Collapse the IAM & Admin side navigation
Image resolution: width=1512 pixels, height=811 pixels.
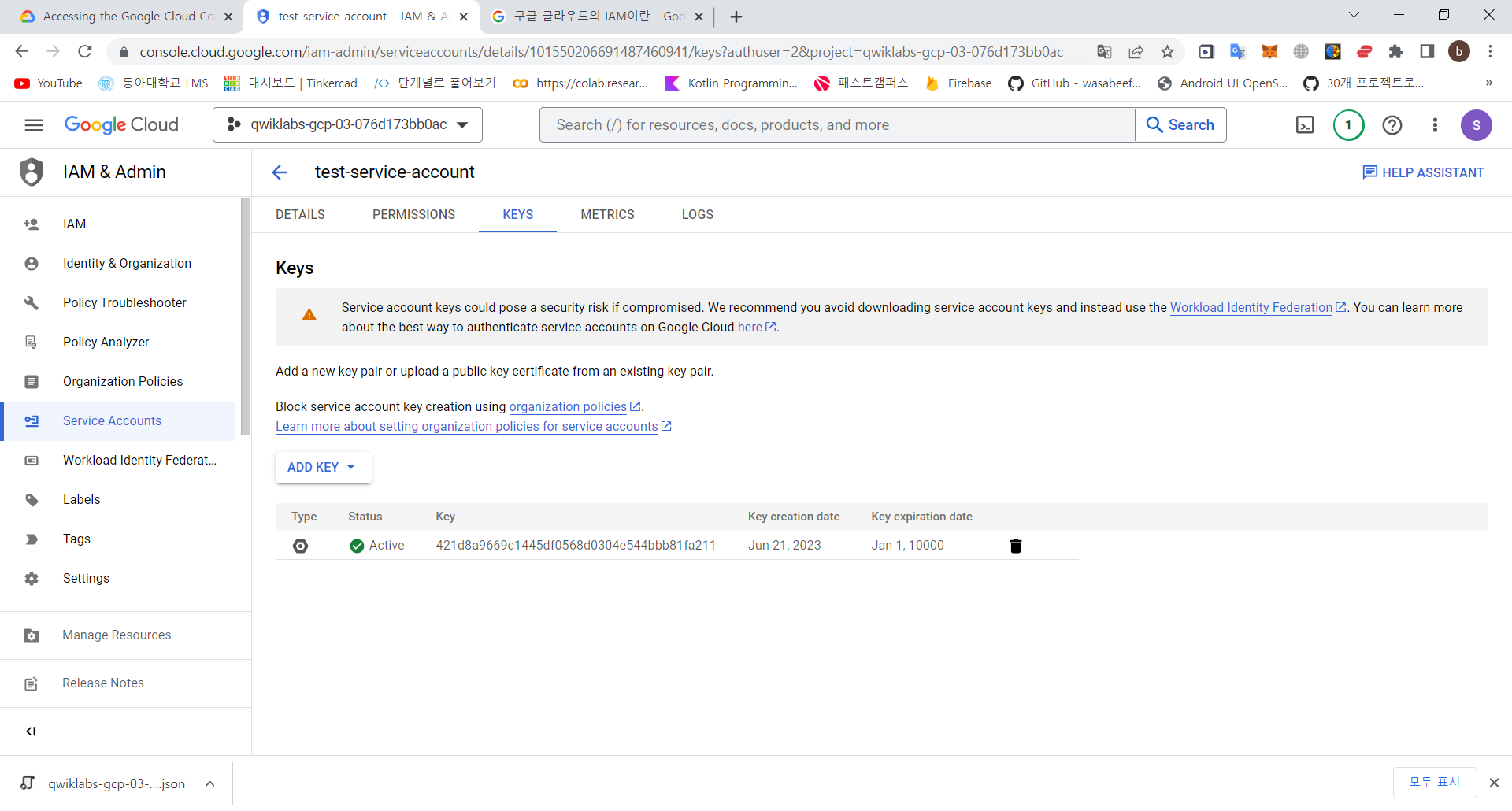coord(31,731)
